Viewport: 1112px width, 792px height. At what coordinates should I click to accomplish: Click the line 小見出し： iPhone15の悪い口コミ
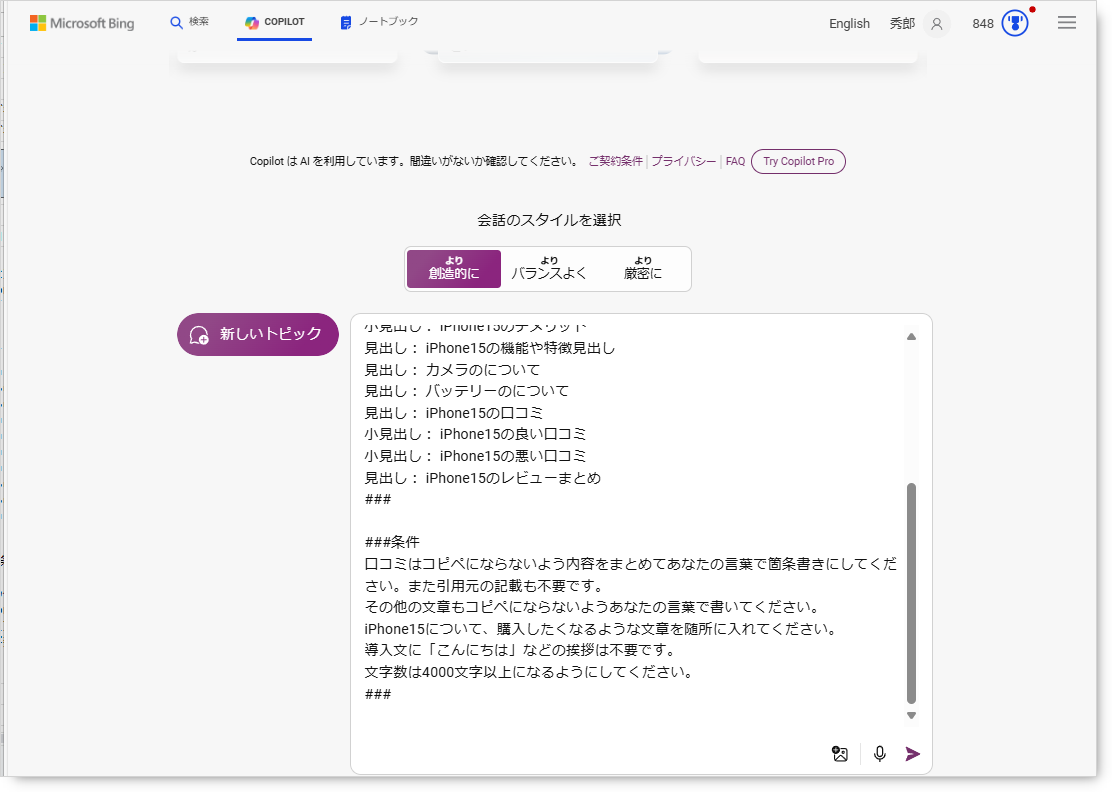coord(476,457)
